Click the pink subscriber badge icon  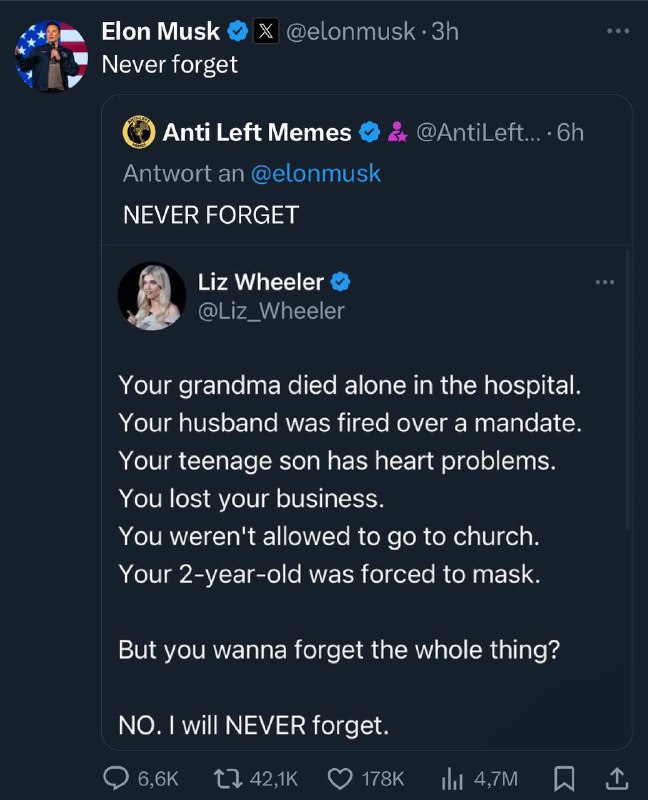tap(397, 132)
